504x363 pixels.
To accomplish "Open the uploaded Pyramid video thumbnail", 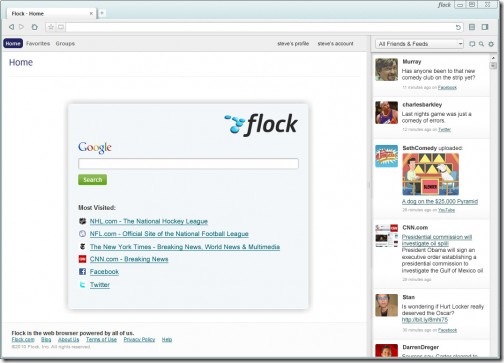I will click(x=430, y=174).
